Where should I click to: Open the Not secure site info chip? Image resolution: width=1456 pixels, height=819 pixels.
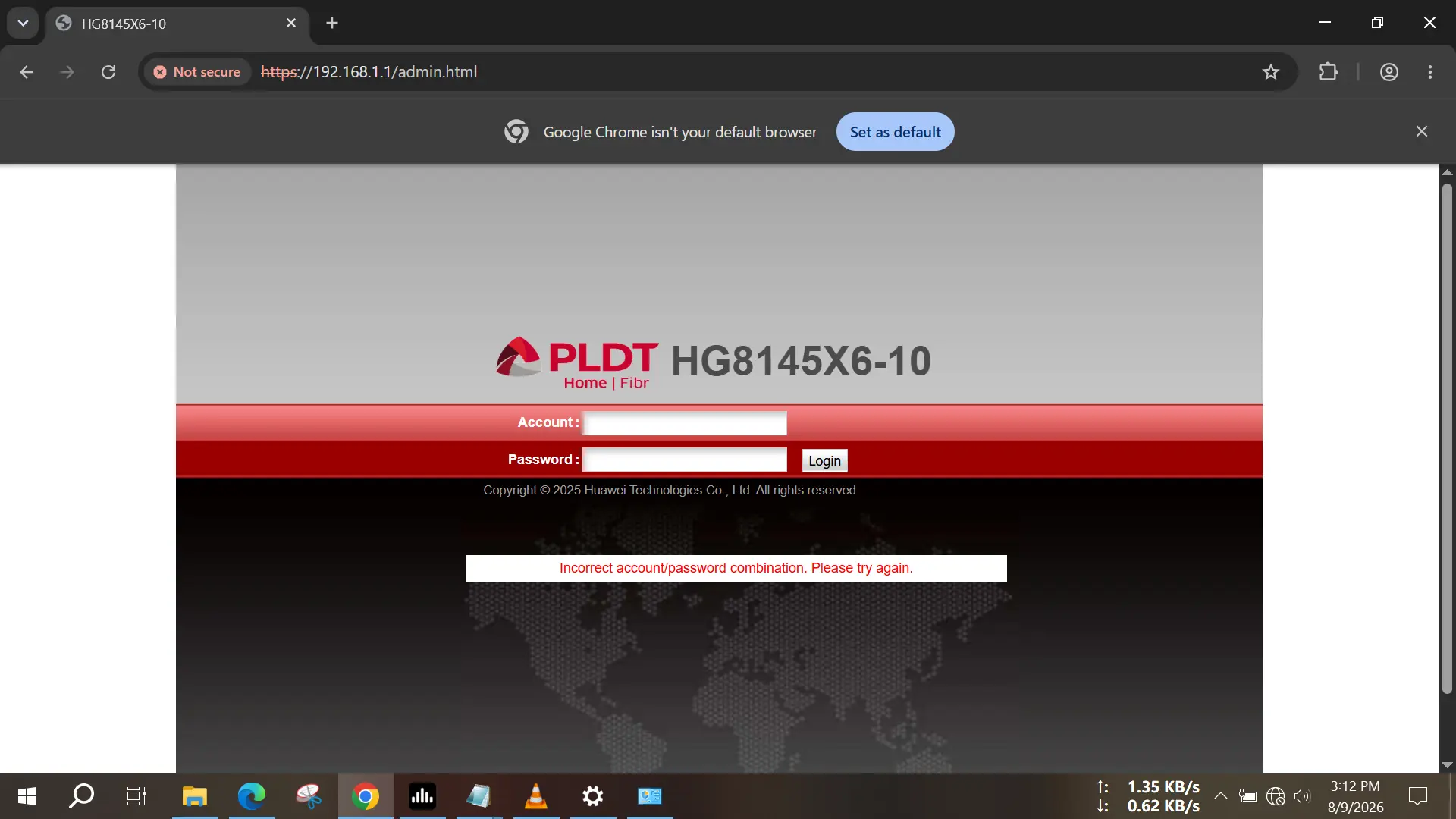click(x=197, y=72)
